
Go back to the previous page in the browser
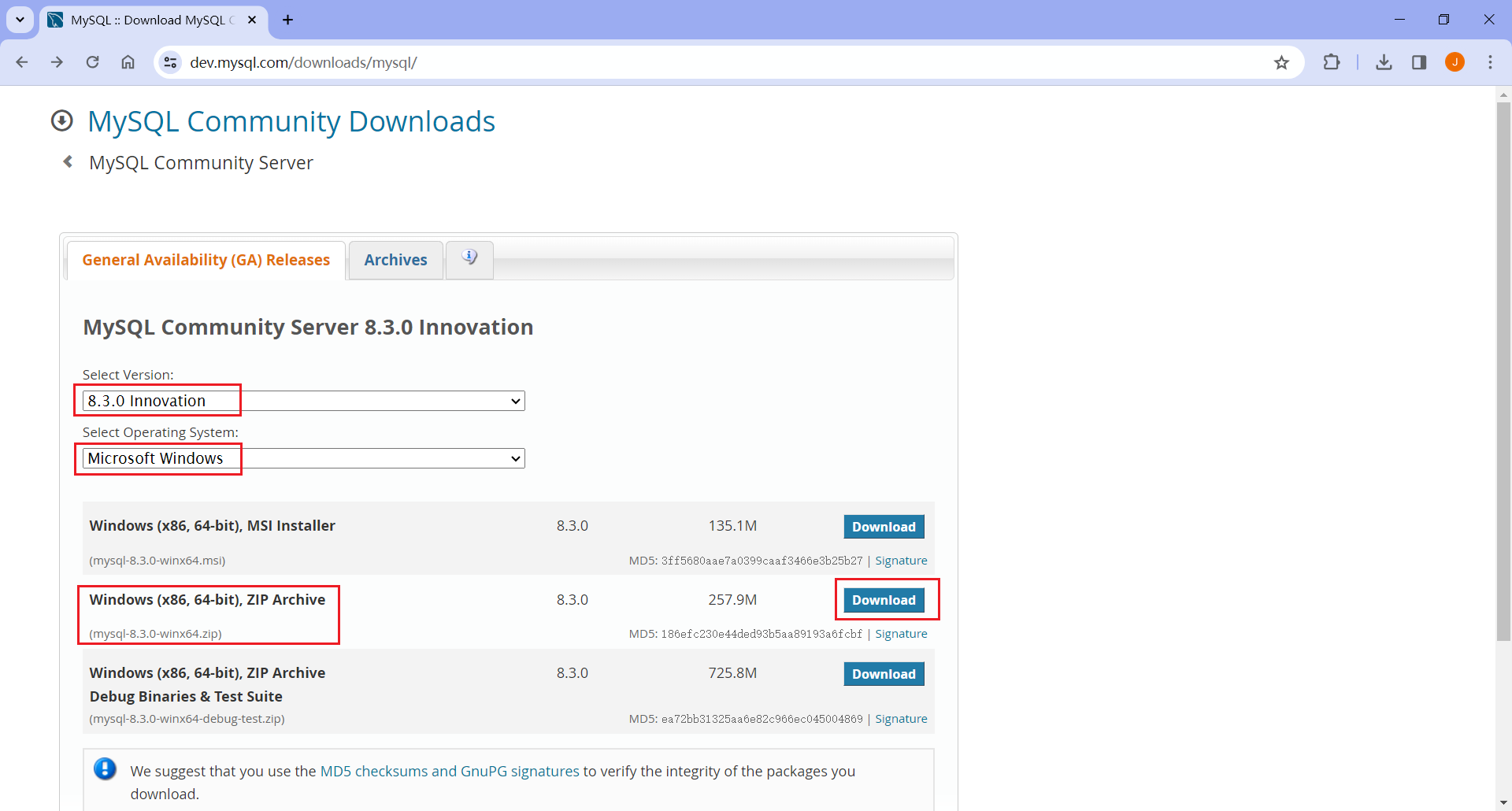22,62
